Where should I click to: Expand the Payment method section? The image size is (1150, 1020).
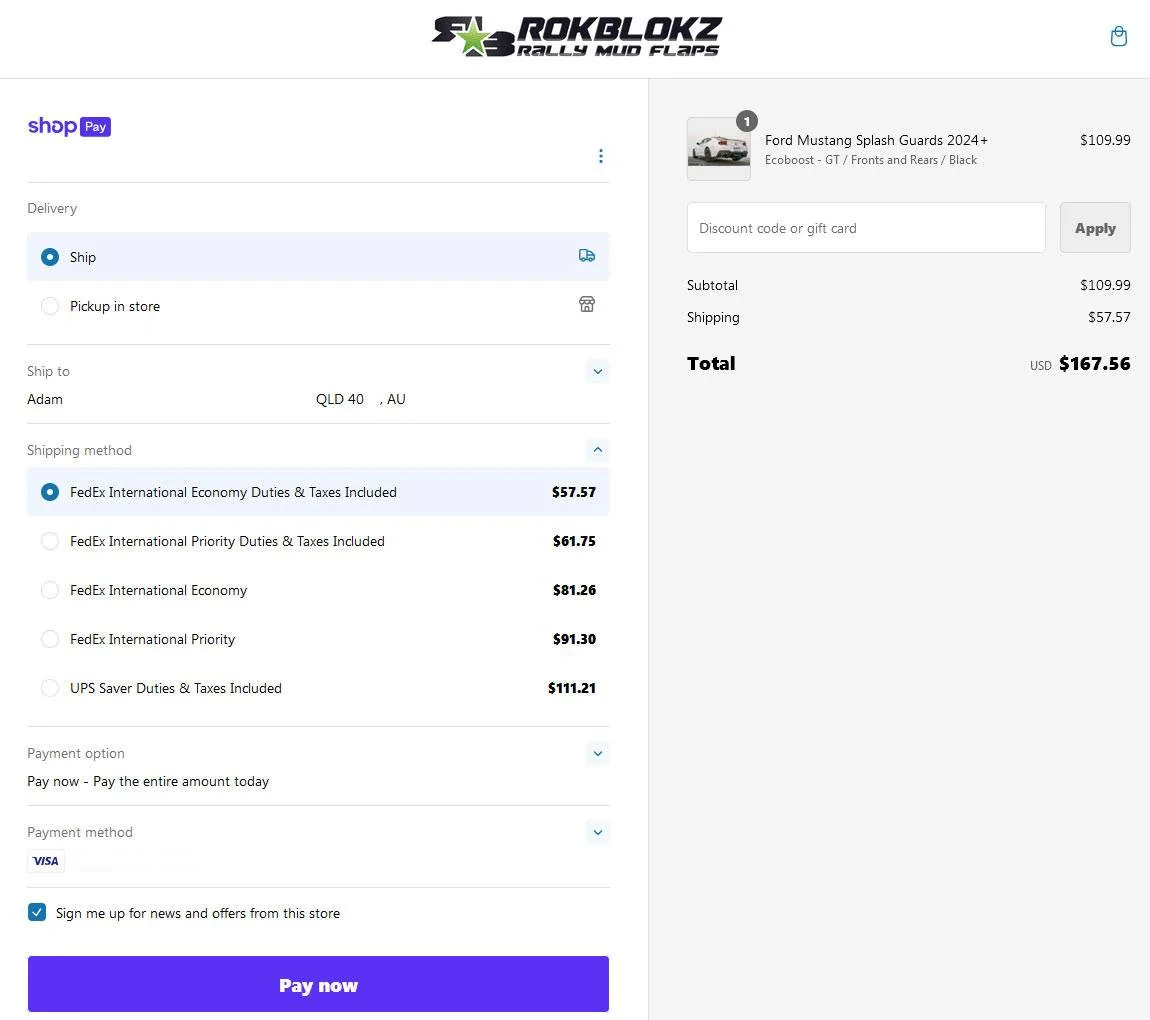pos(598,832)
